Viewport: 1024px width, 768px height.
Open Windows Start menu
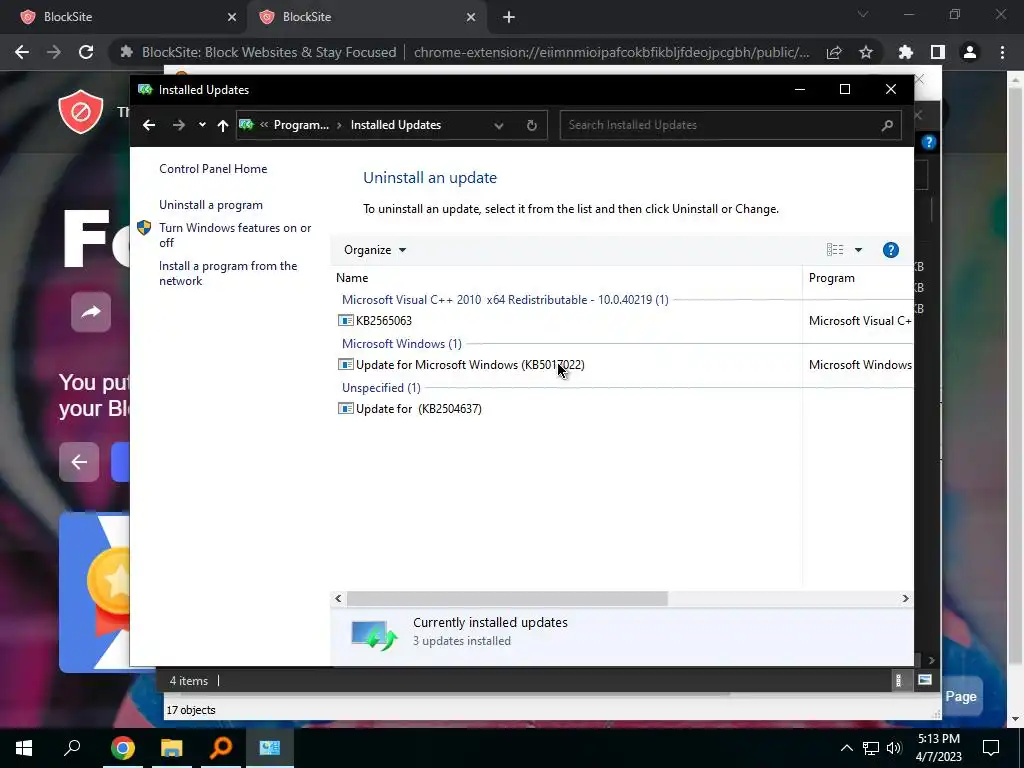tap(24, 748)
